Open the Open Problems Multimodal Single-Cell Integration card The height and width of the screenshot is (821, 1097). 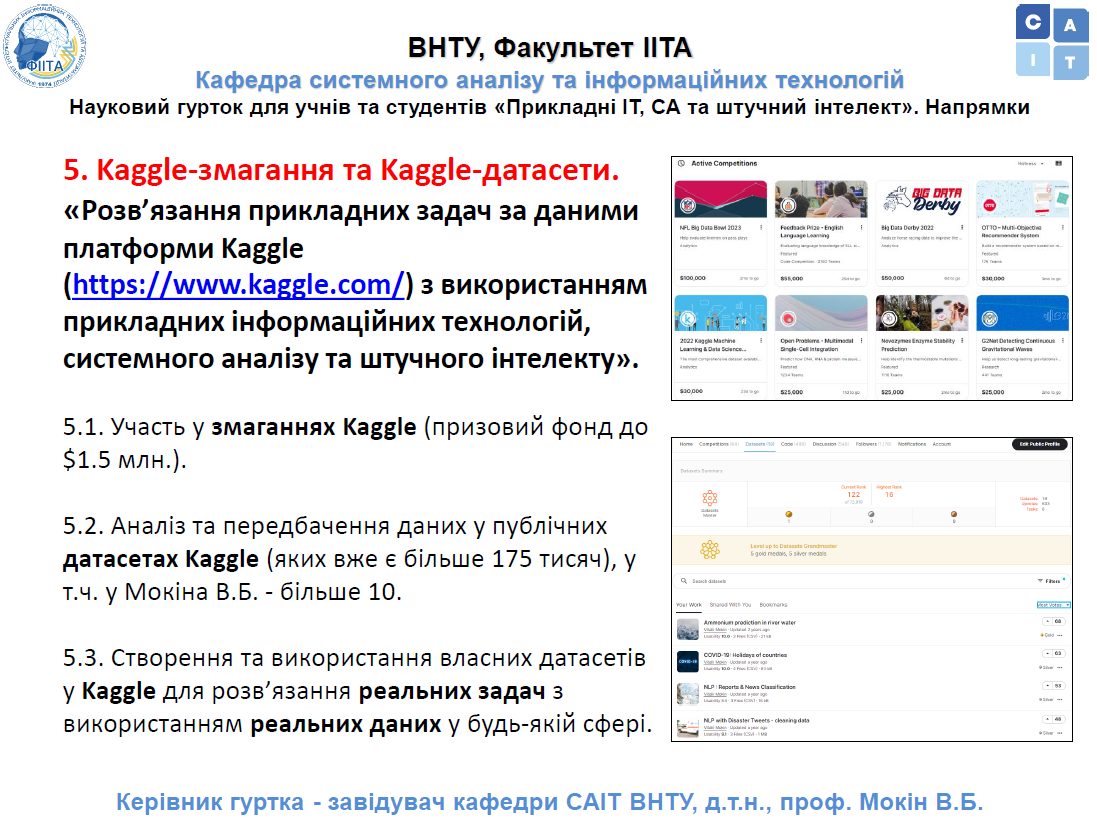pyautogui.click(x=821, y=347)
